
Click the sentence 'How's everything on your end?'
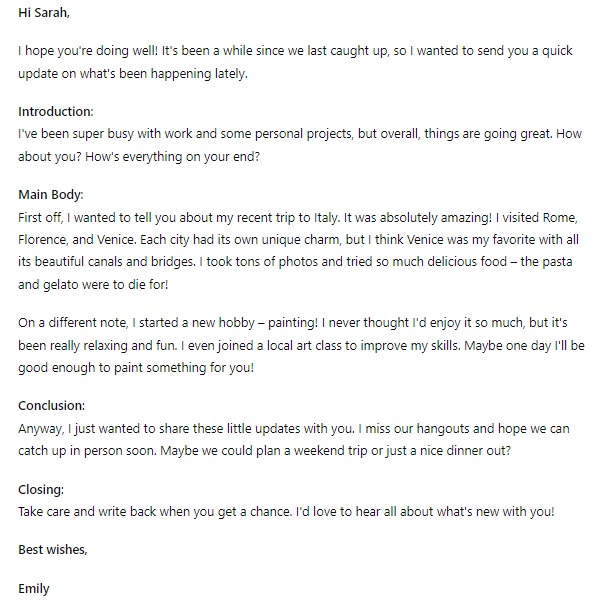(172, 157)
